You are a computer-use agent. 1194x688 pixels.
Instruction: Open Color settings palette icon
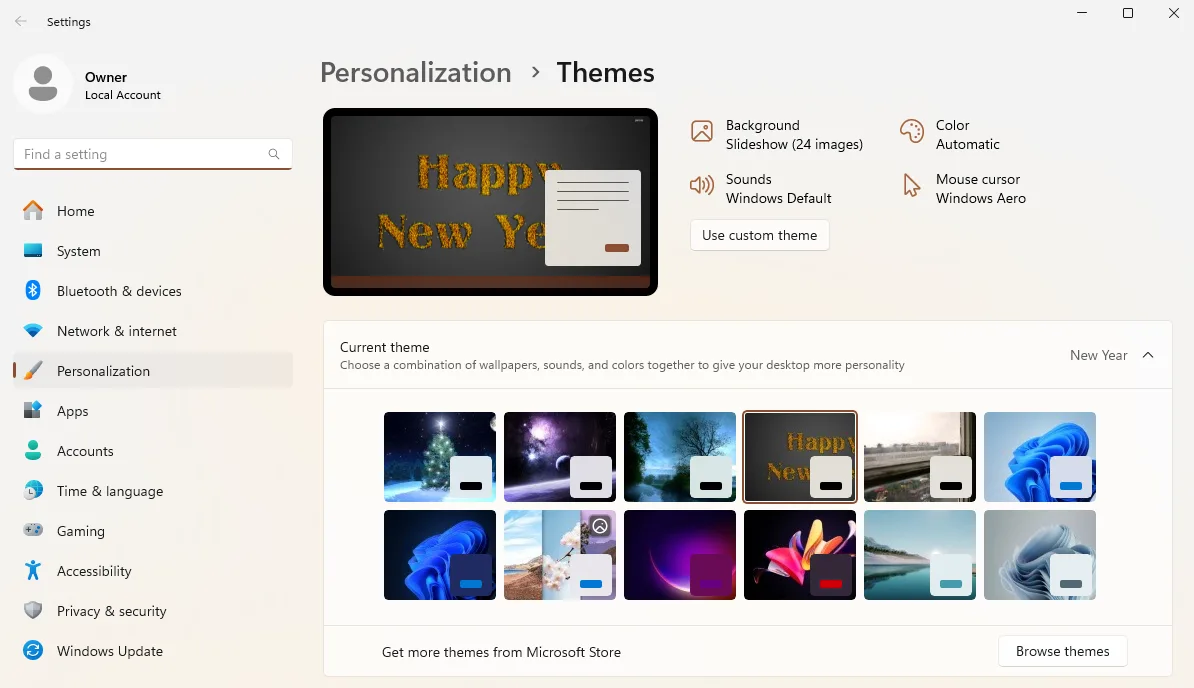point(911,132)
